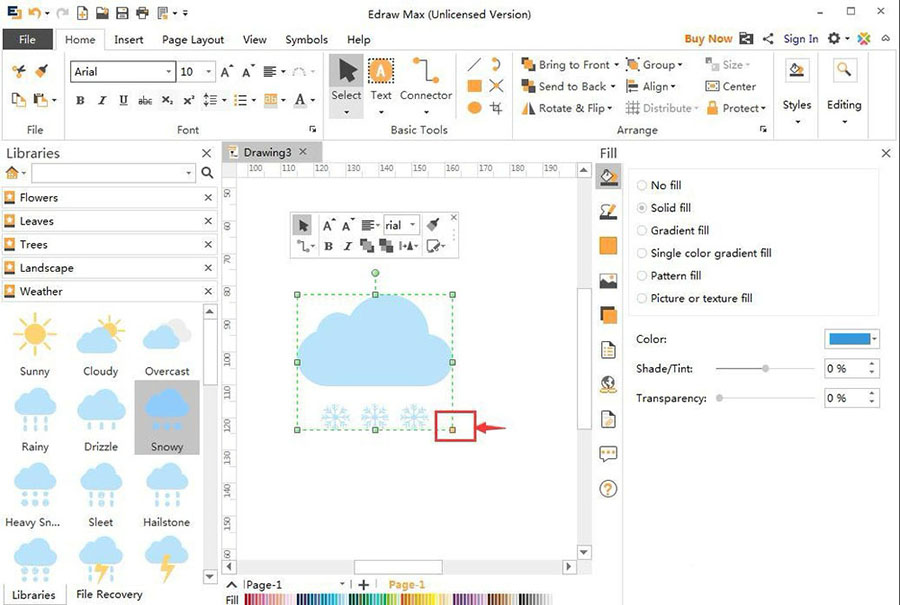Enable Pattern fill option
The height and width of the screenshot is (605, 900).
(x=642, y=275)
